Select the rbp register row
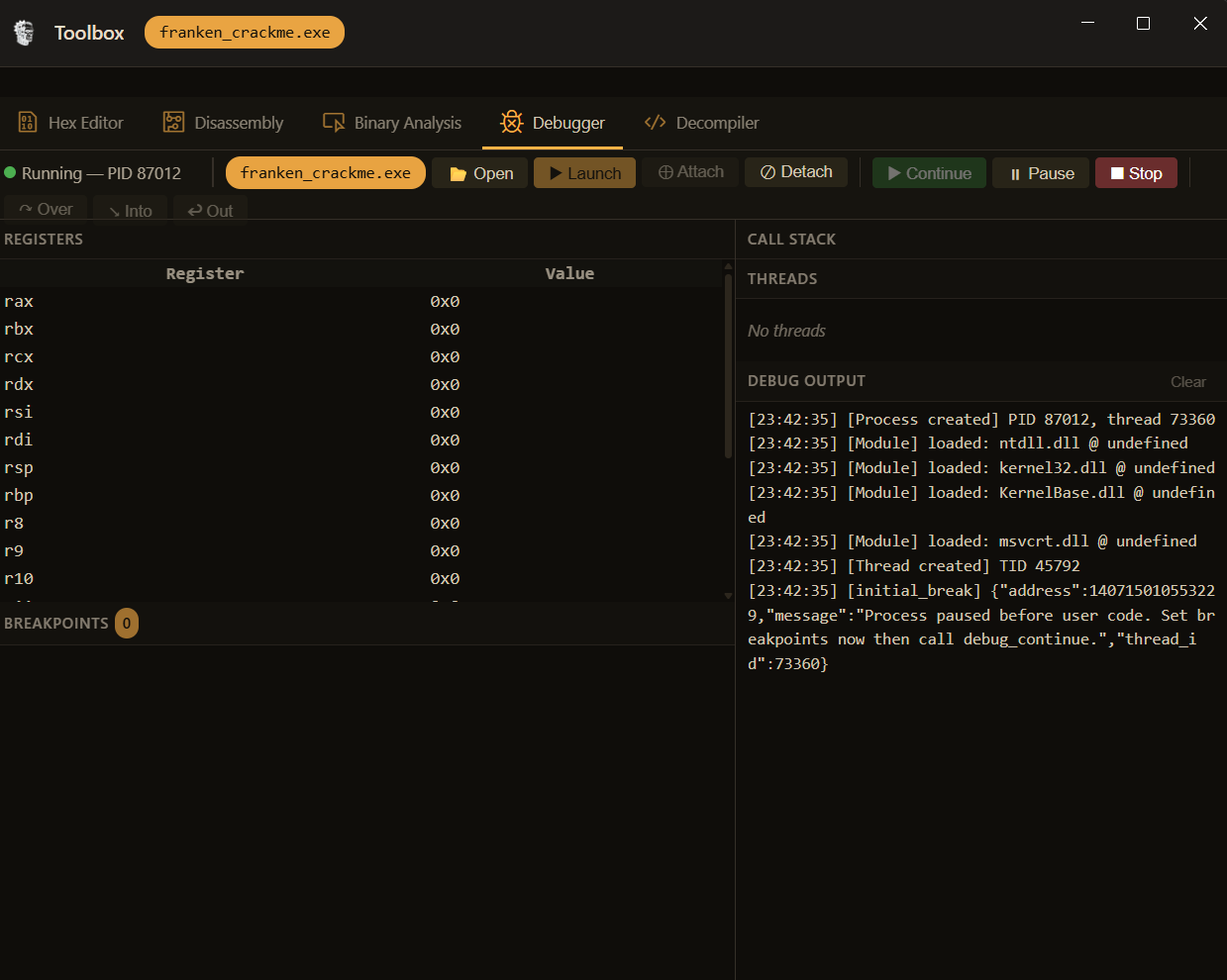1227x980 pixels. (361, 495)
